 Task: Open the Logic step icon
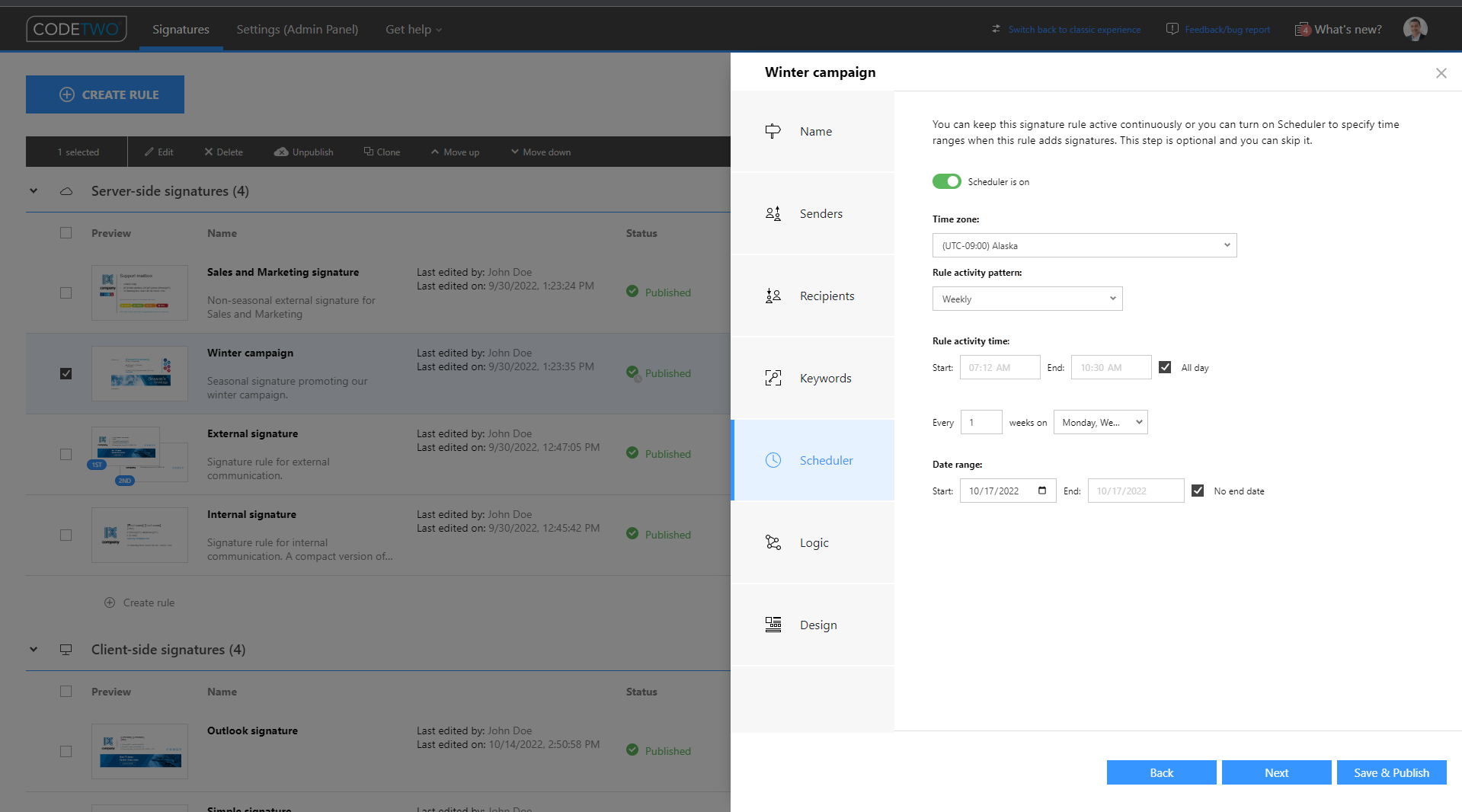[773, 542]
